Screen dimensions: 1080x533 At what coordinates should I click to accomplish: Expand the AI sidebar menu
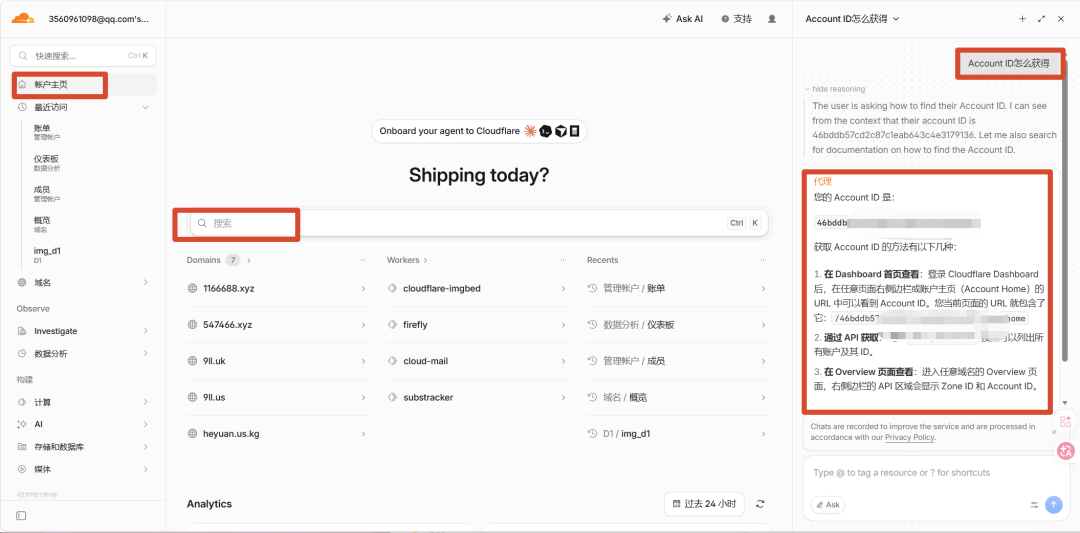pos(83,424)
